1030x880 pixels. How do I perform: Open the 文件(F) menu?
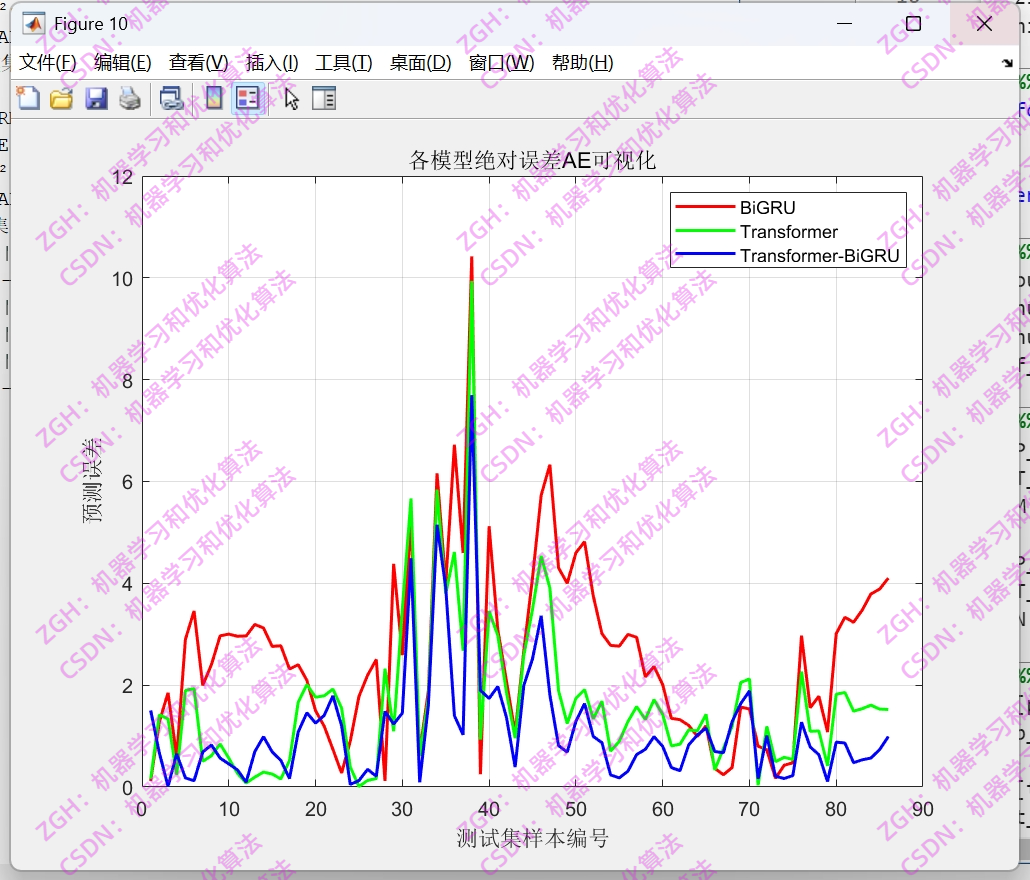[47, 62]
